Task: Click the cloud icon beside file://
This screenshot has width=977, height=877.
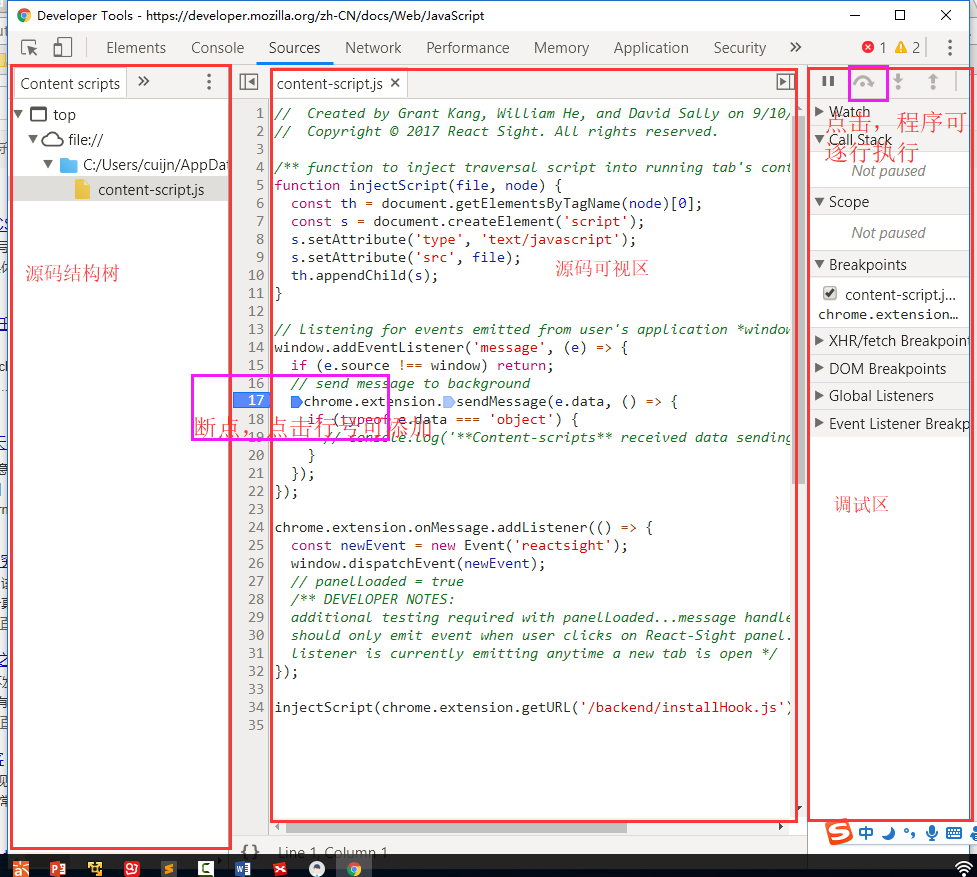Action: pyautogui.click(x=53, y=140)
